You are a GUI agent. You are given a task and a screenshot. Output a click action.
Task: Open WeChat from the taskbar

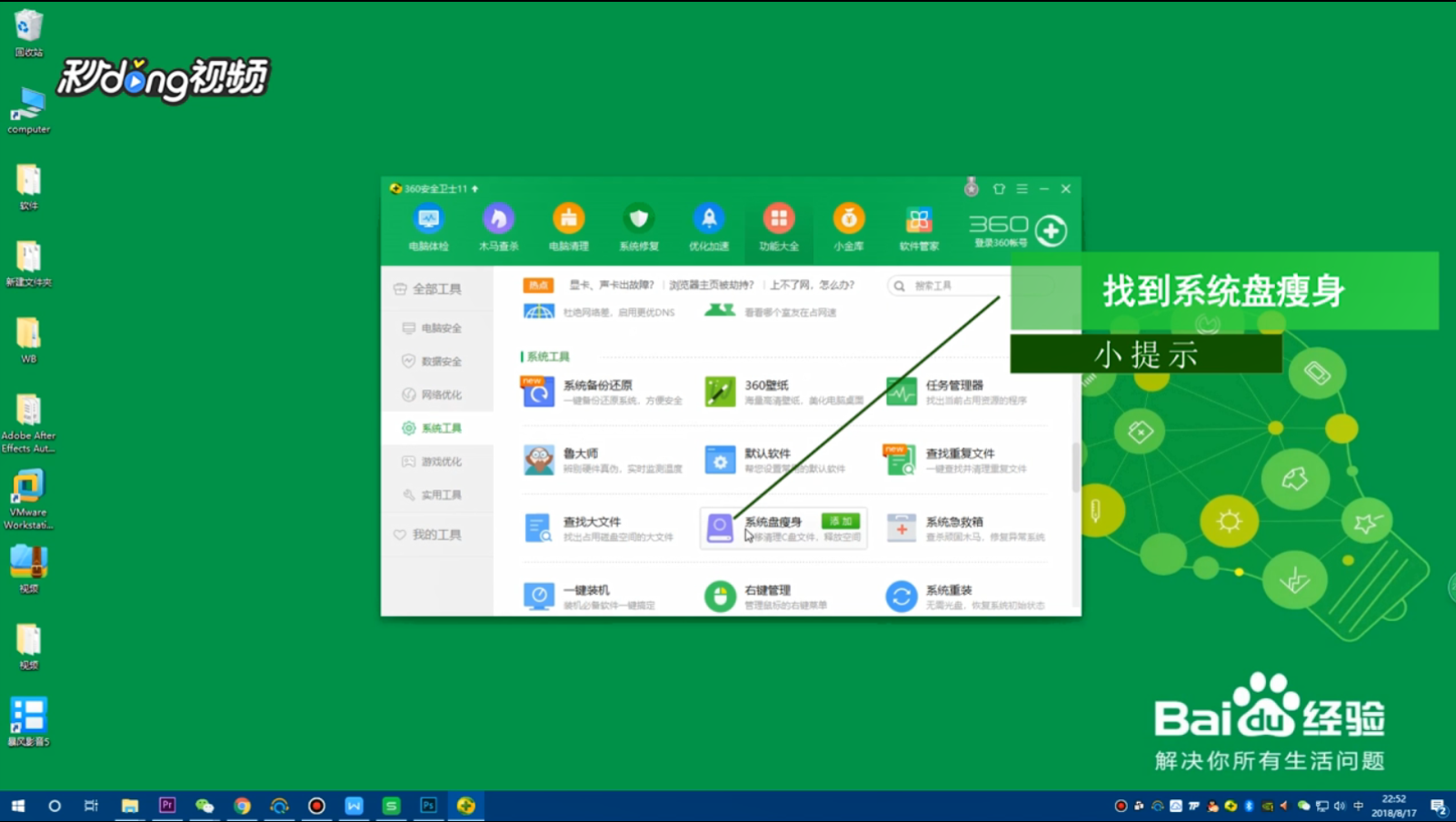(x=204, y=806)
